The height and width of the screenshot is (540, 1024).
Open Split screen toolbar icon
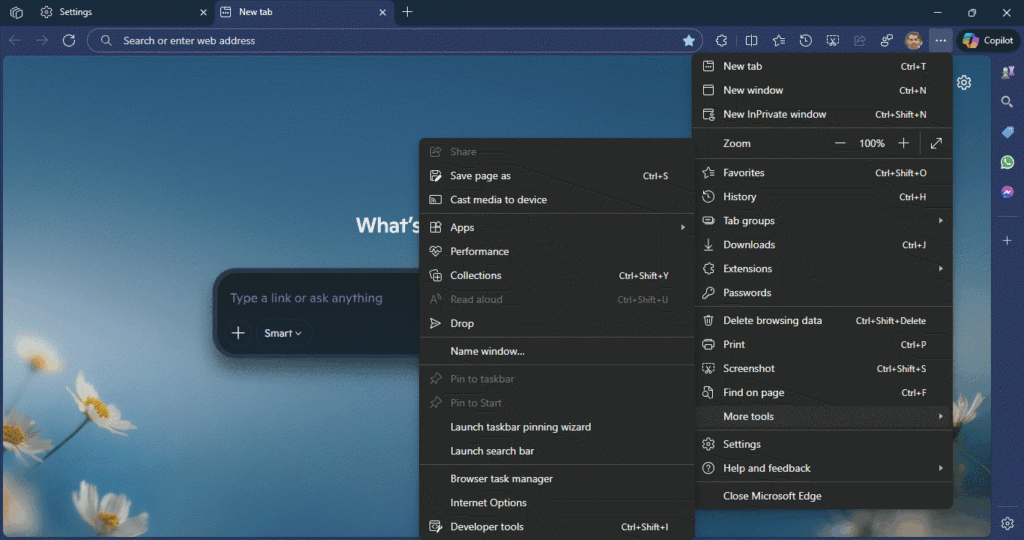(752, 40)
